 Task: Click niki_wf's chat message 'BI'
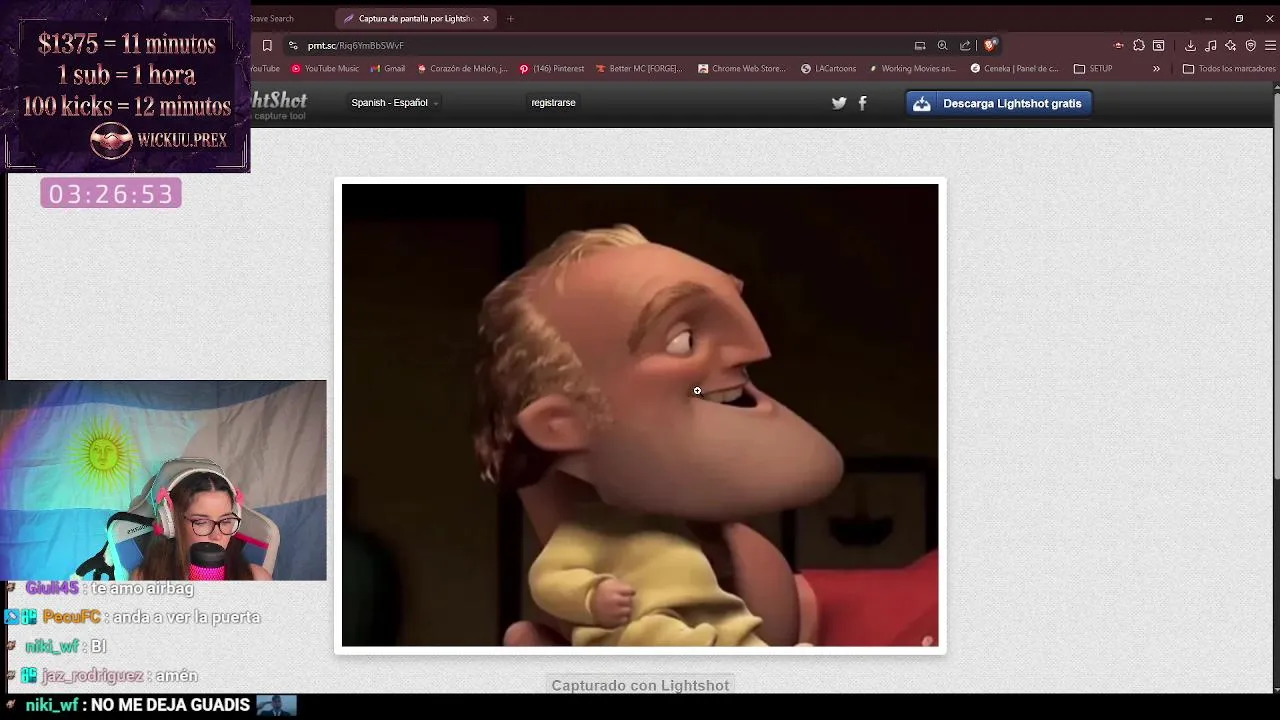pyautogui.click(x=98, y=646)
